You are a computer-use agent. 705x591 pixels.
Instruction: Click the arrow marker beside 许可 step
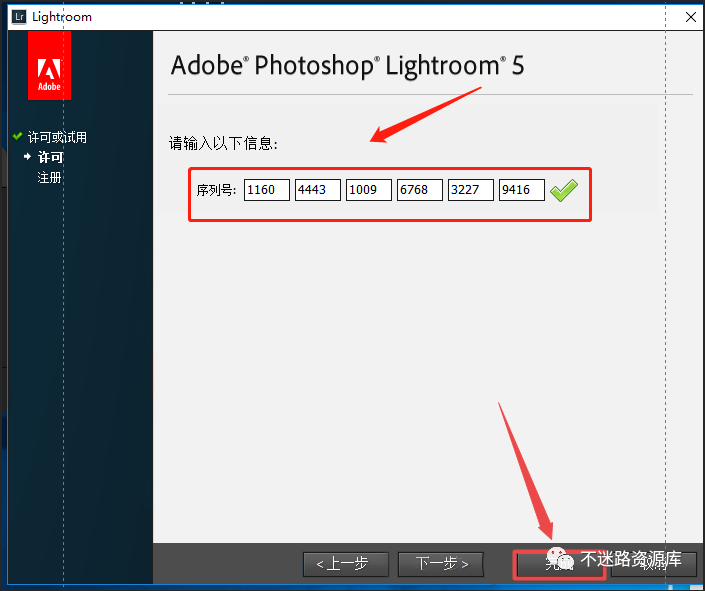tap(27, 157)
